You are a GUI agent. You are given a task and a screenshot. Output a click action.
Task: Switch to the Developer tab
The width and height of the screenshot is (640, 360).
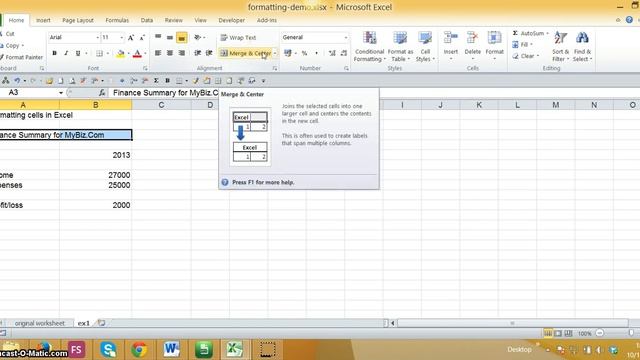tap(231, 20)
